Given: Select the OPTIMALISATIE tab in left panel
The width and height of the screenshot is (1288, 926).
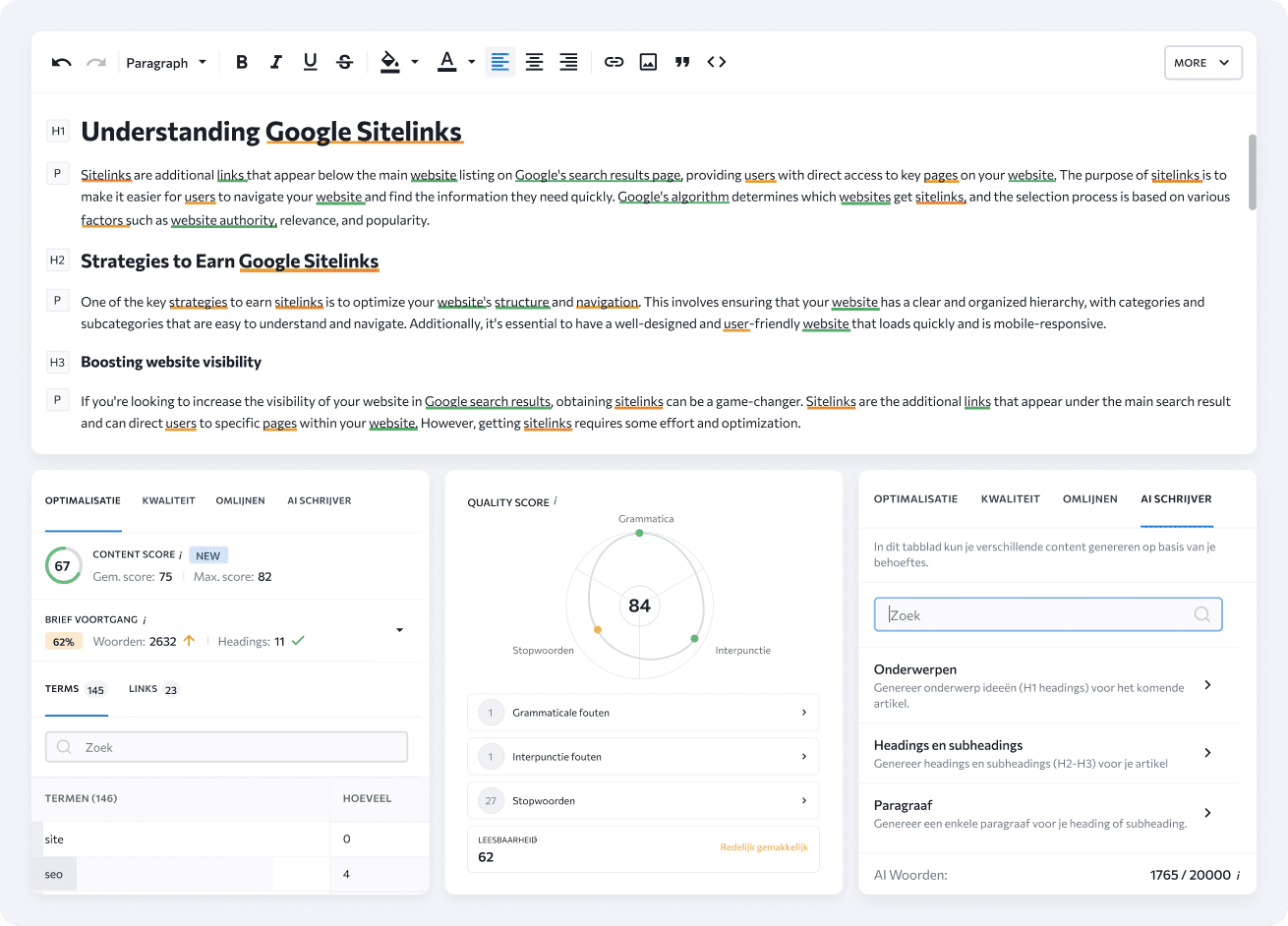Looking at the screenshot, I should pos(83,500).
